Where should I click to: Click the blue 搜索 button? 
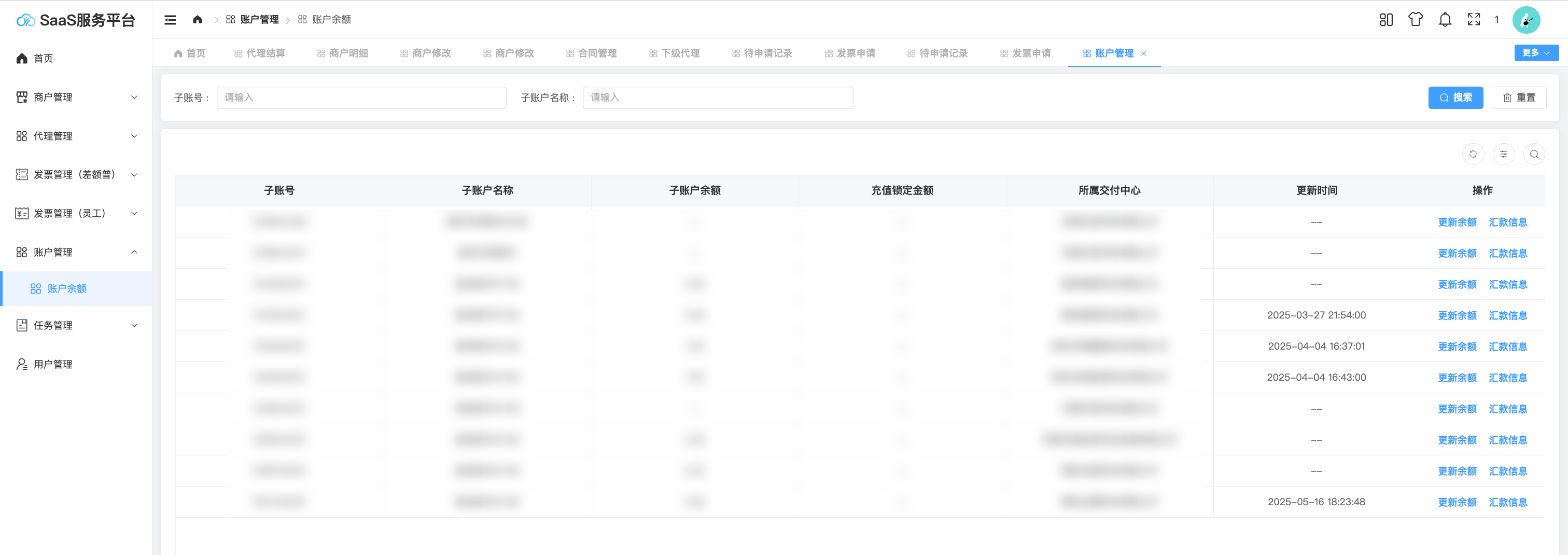[1455, 98]
